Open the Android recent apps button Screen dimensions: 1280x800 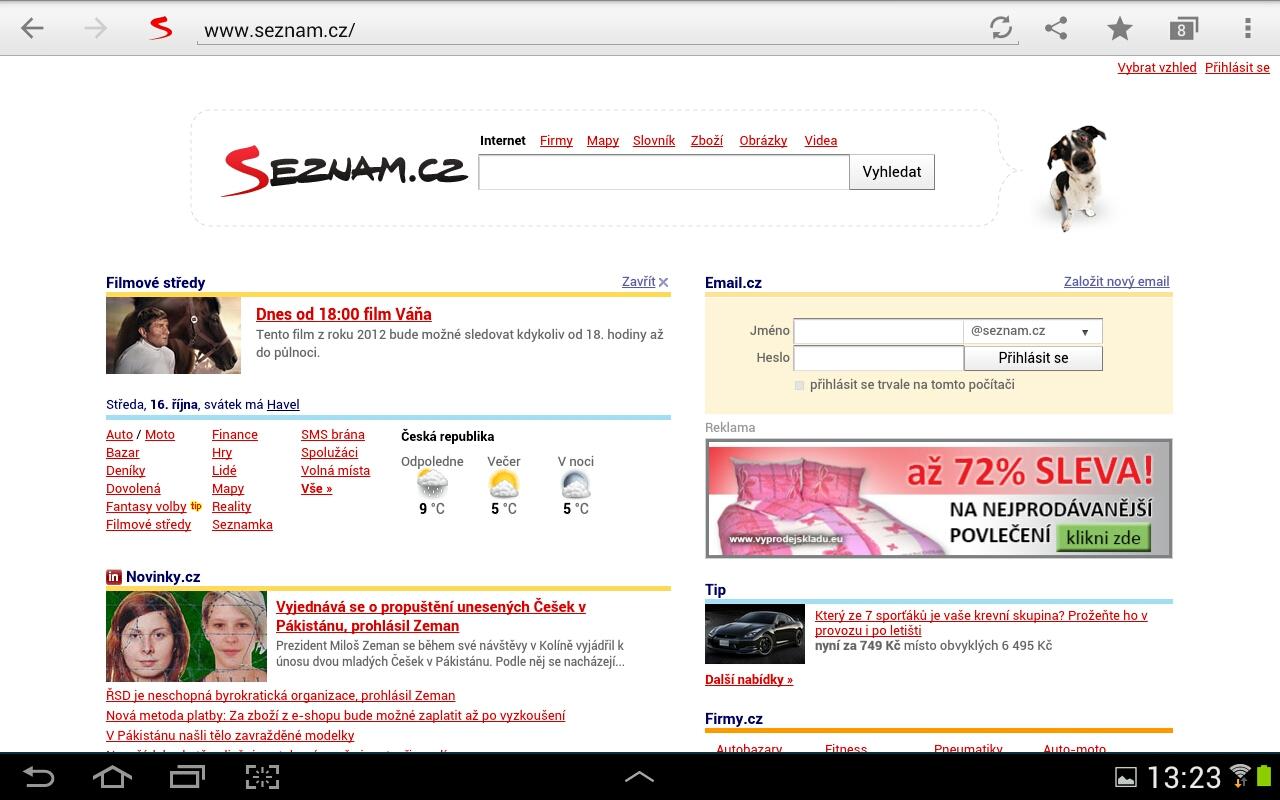[x=187, y=777]
